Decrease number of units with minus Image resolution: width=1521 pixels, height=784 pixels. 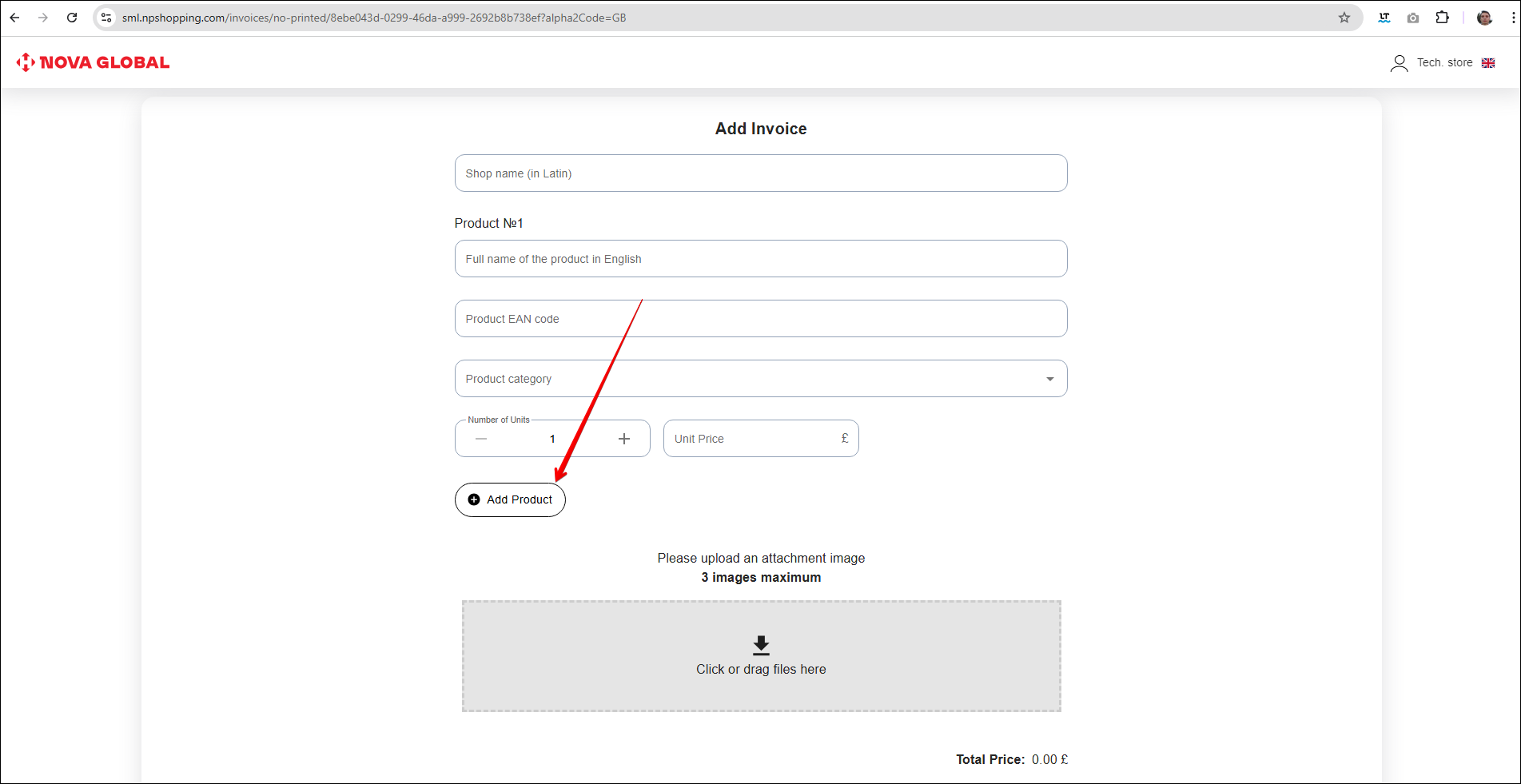pyautogui.click(x=481, y=439)
